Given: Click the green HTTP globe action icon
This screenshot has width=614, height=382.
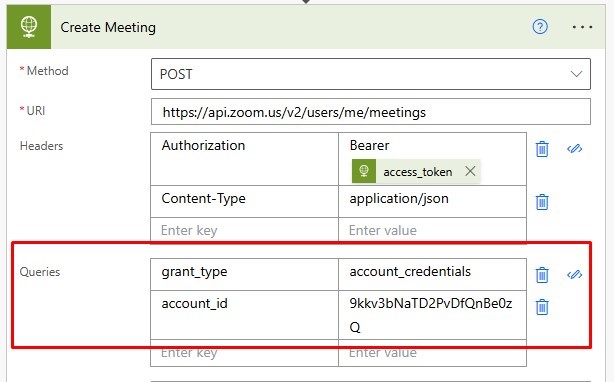Looking at the screenshot, I should [x=29, y=27].
